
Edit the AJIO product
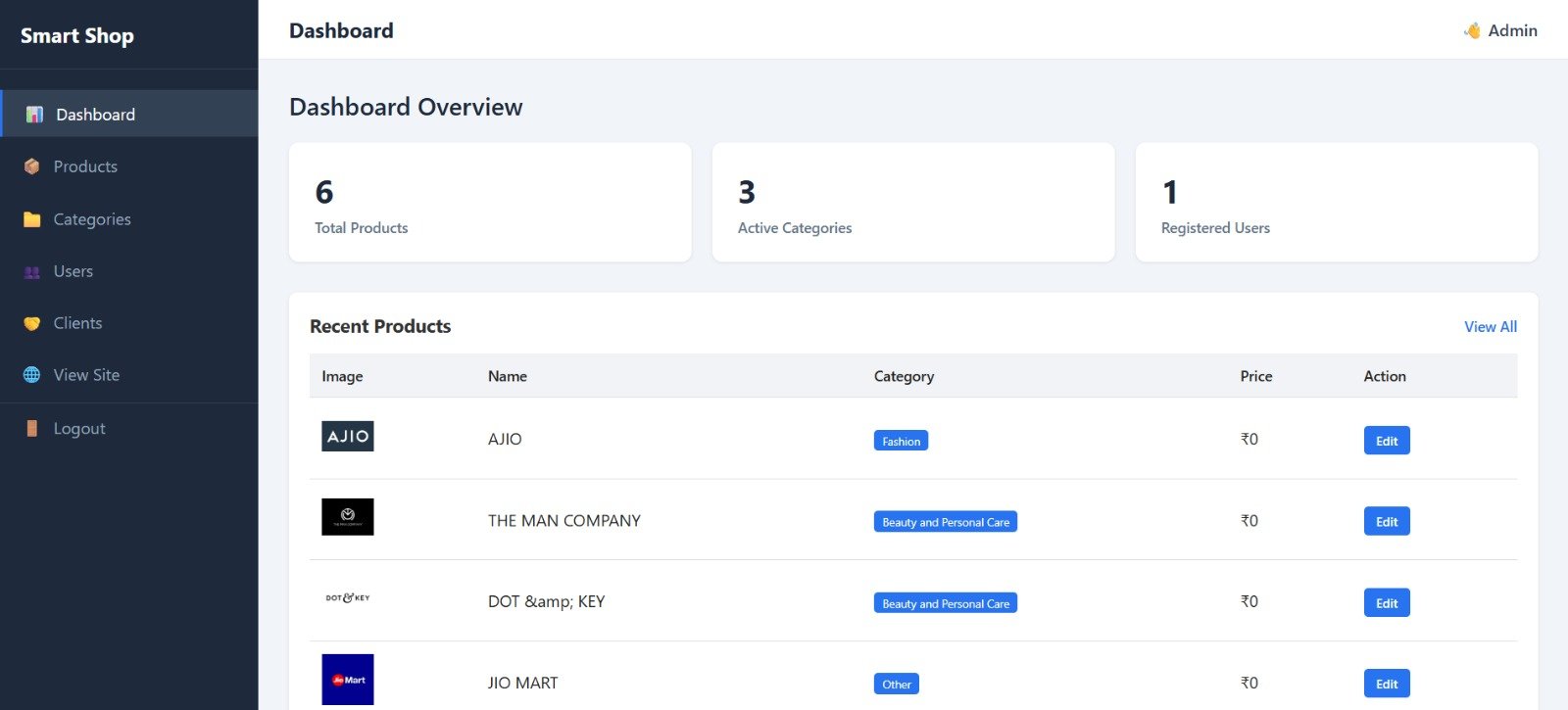click(x=1386, y=441)
